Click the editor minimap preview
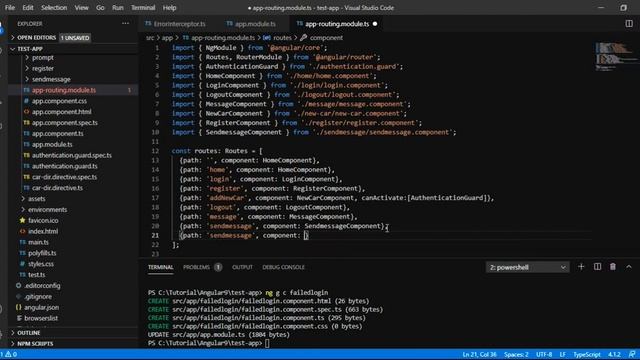640x360 pixels. [x=615, y=56]
